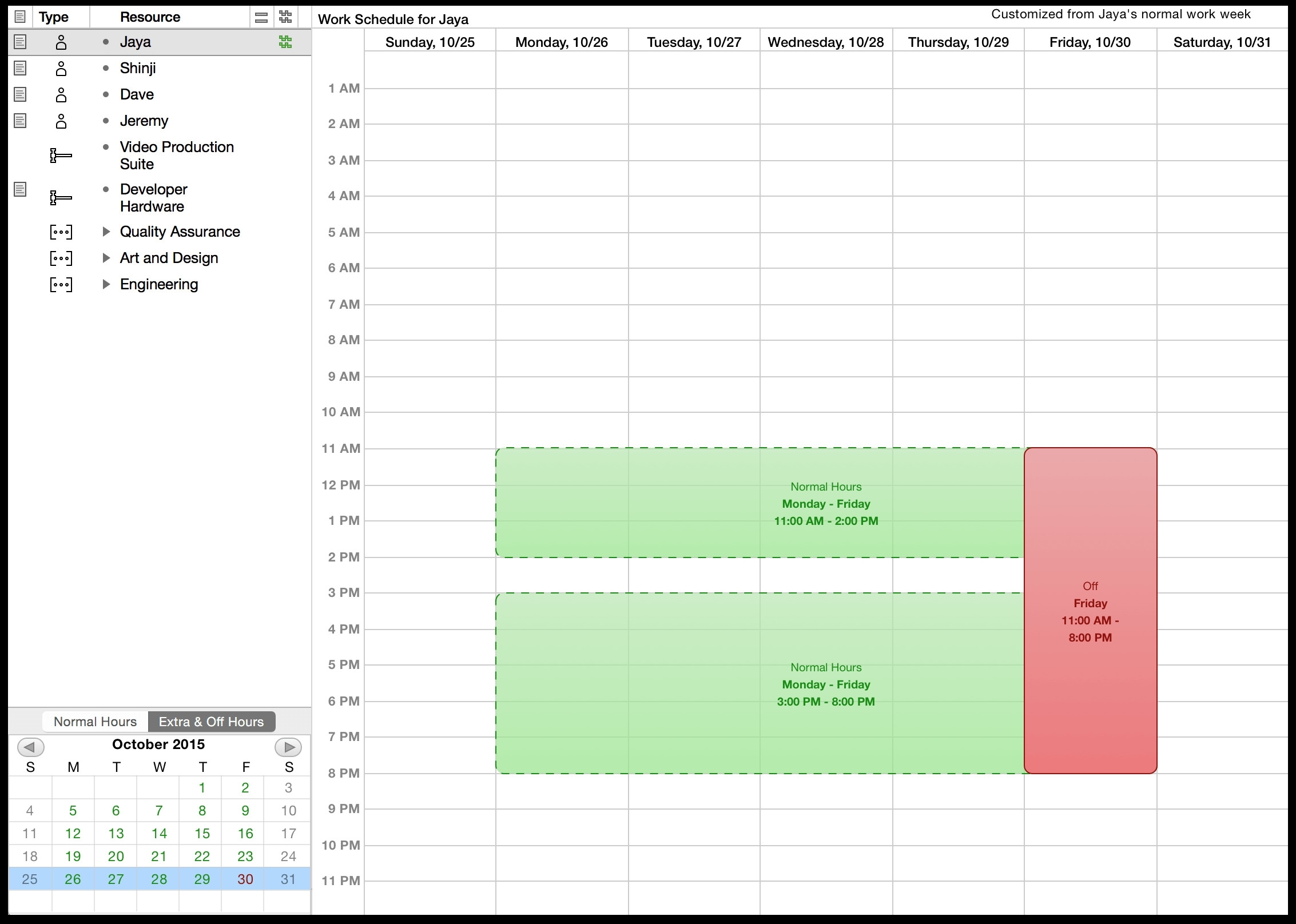Switch to the Normal Hours tab
Viewport: 1296px width, 924px height.
[96, 720]
